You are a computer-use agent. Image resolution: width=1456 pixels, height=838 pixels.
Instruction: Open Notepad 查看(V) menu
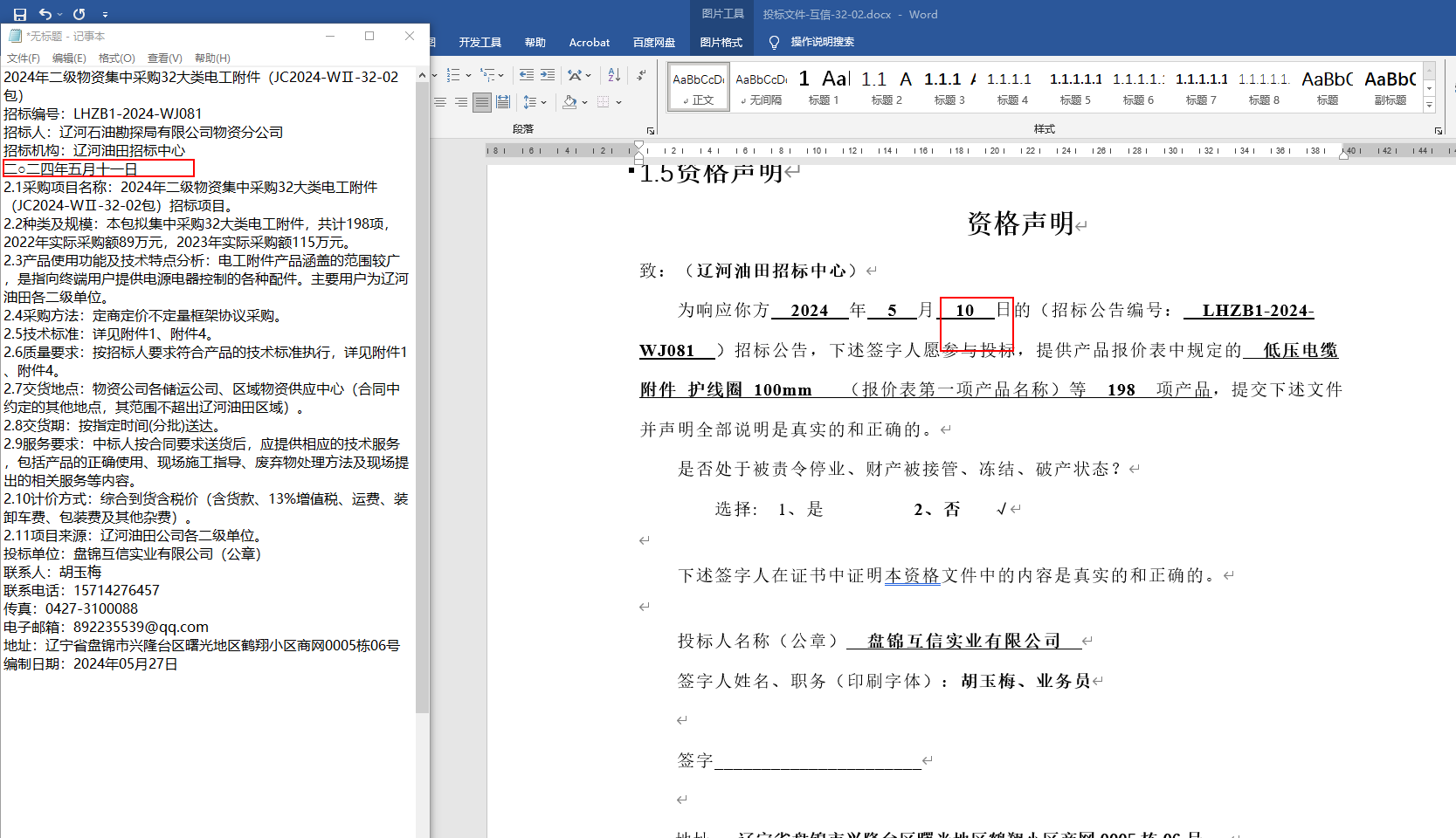coord(165,58)
